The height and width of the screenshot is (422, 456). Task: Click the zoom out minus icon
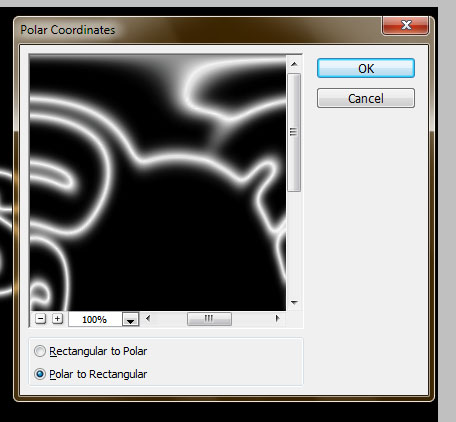pyautogui.click(x=40, y=319)
